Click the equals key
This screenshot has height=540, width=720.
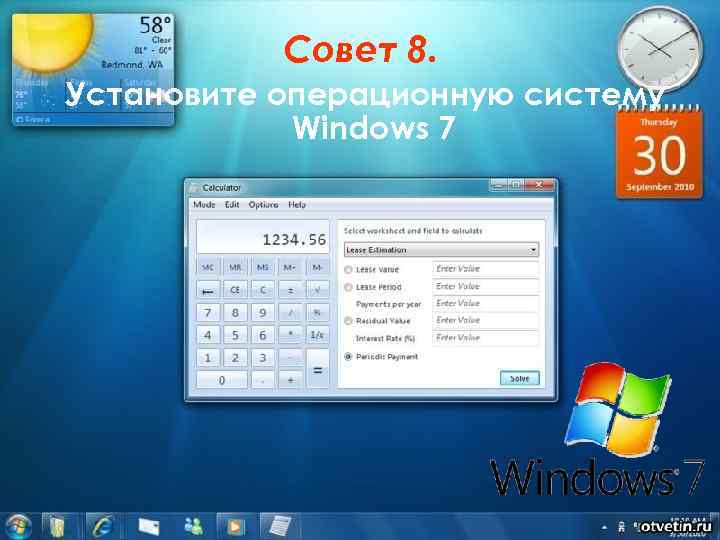tap(317, 369)
